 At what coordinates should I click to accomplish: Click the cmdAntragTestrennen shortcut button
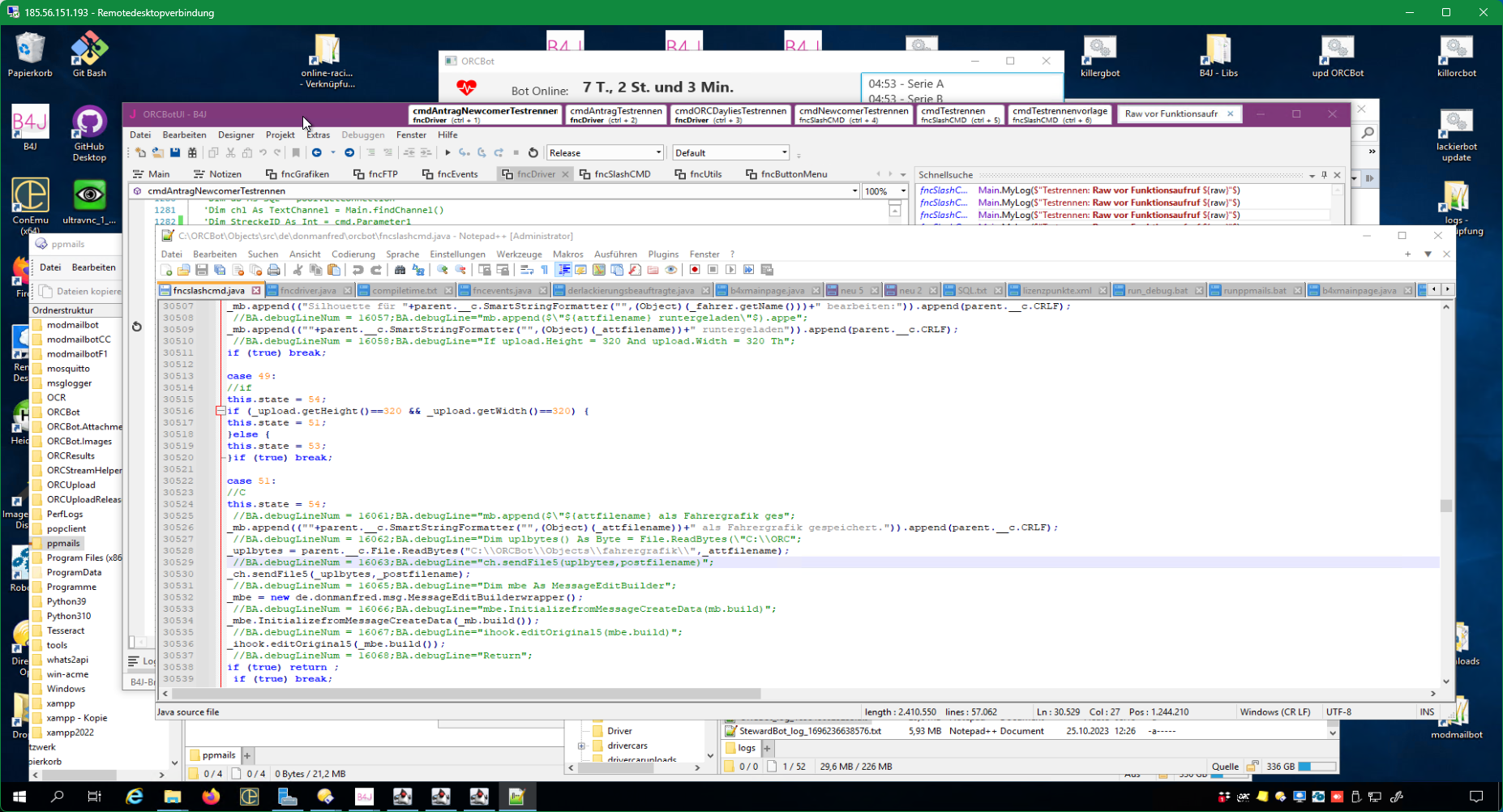(615, 114)
